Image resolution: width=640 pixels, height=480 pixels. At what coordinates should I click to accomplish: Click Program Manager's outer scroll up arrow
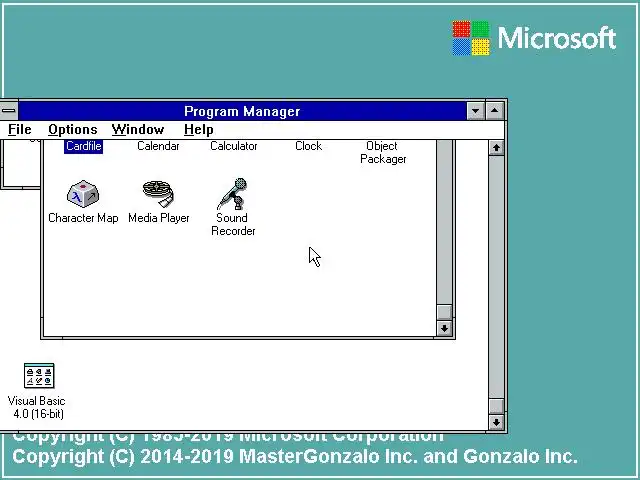click(496, 147)
